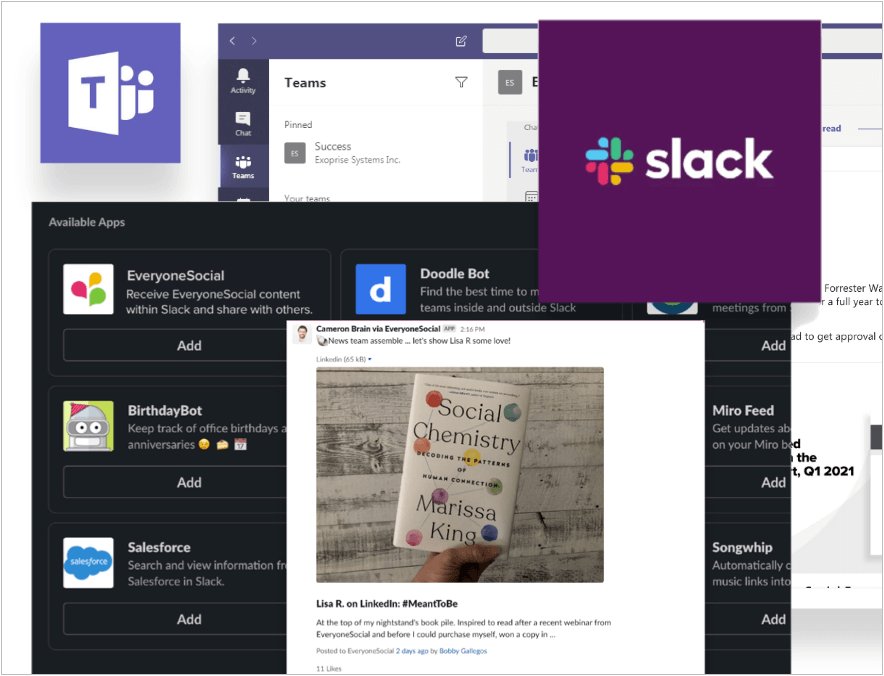Screen dimensions: 884x676
Task: Click the Salesforce cloud icon
Action: tap(89, 562)
